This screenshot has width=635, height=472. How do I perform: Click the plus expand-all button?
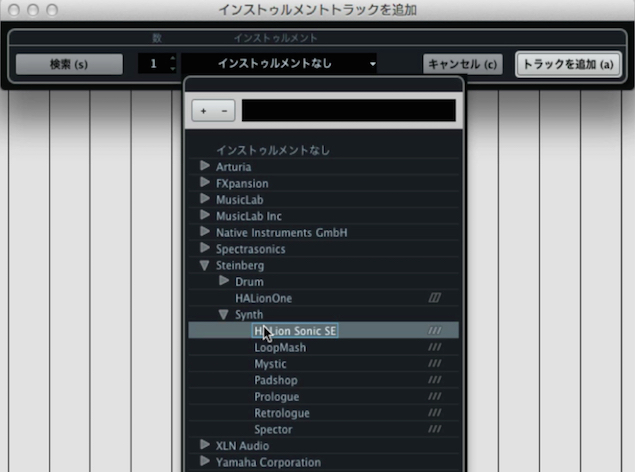203,111
